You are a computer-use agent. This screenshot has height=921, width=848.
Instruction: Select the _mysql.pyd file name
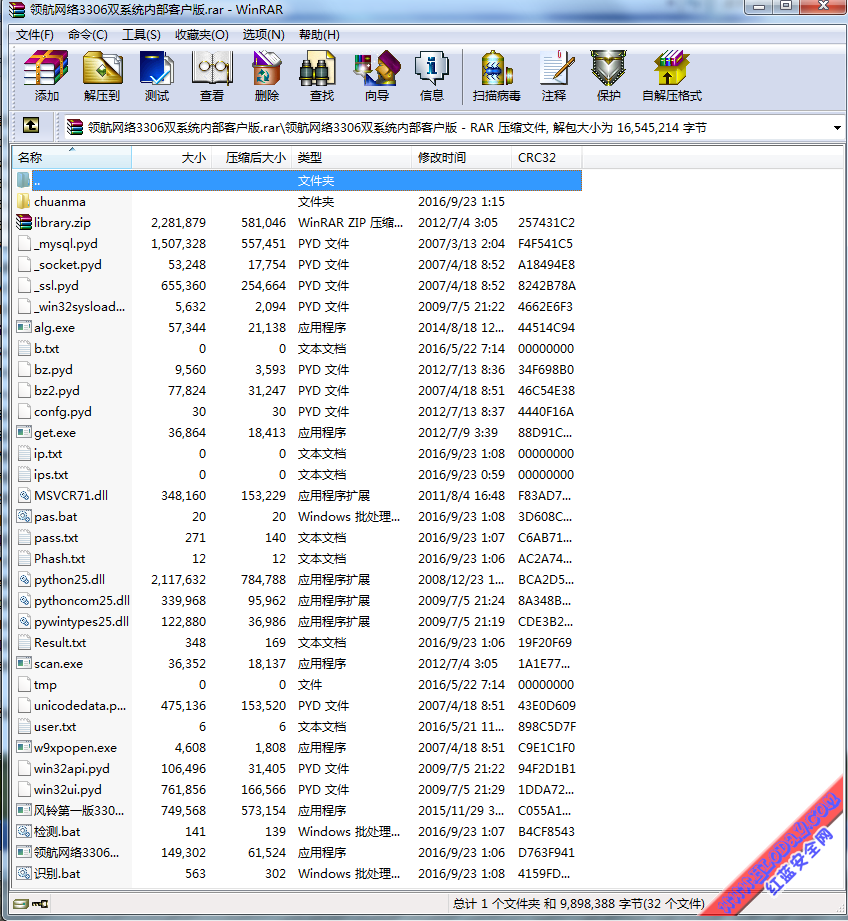pyautogui.click(x=66, y=244)
